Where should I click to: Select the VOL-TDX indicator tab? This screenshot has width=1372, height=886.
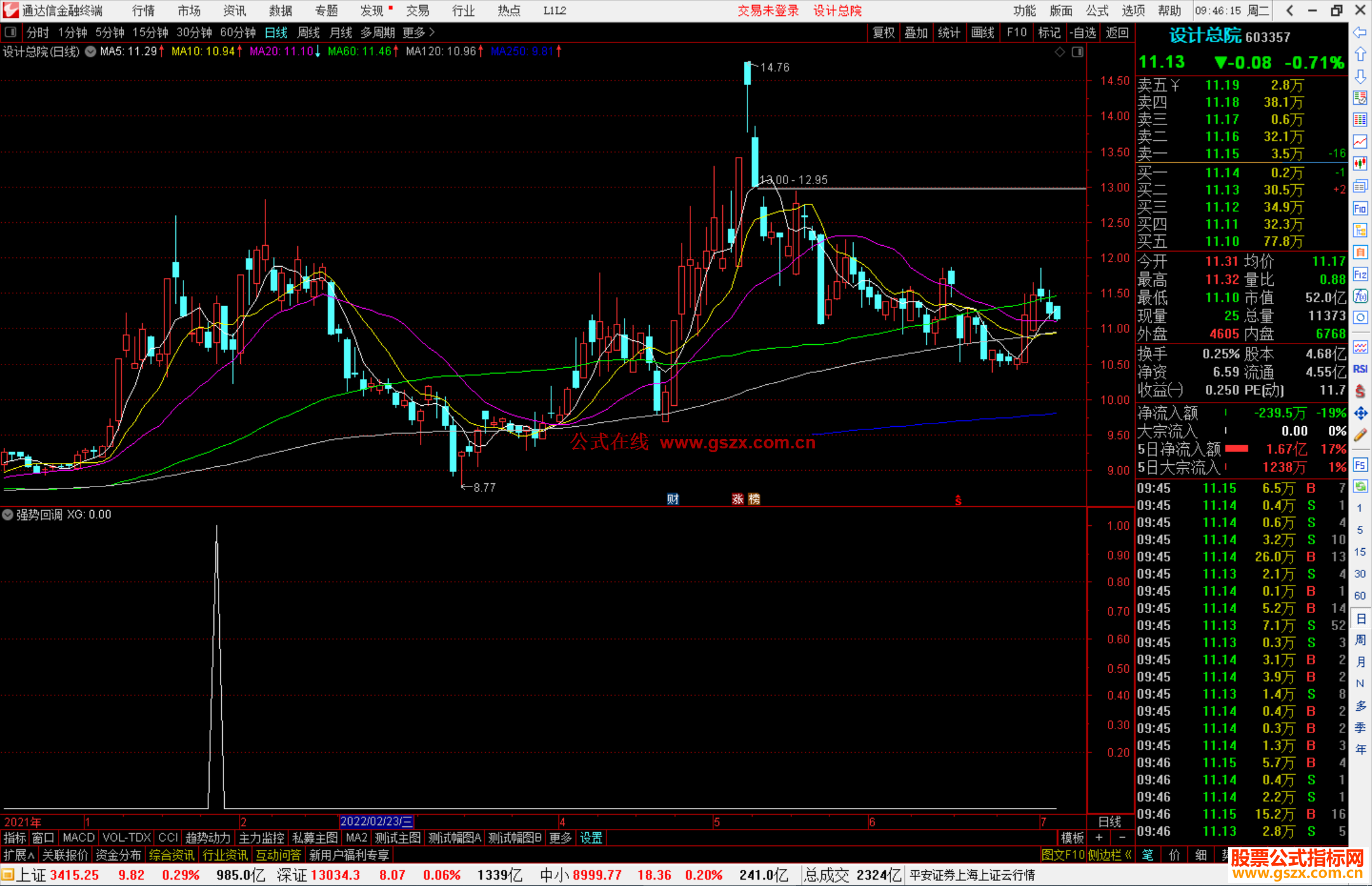[126, 838]
